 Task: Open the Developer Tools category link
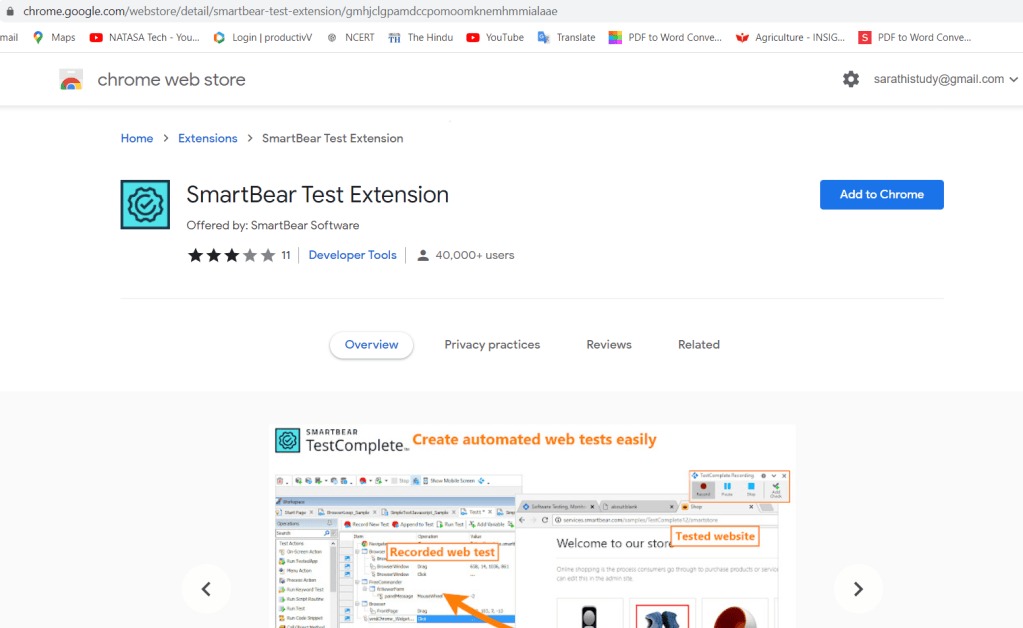click(x=352, y=255)
